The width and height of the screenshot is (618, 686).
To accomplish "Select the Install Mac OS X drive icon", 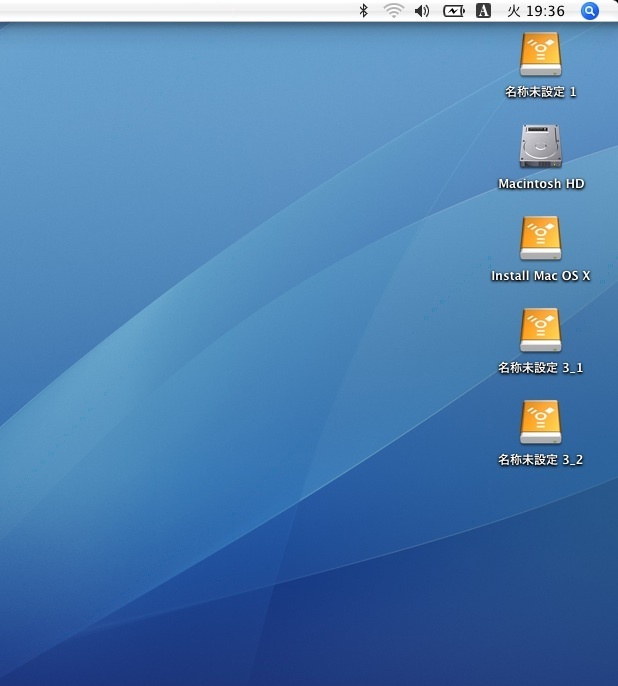I will coord(541,239).
